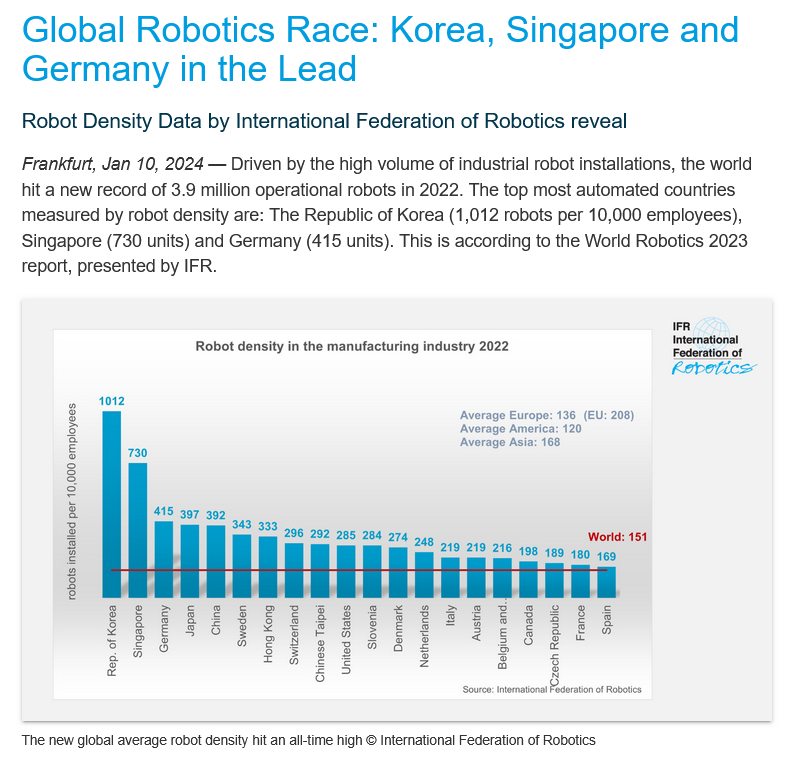This screenshot has width=791, height=760.
Task: Click the "Czech Republic" axis label
Action: 554,646
